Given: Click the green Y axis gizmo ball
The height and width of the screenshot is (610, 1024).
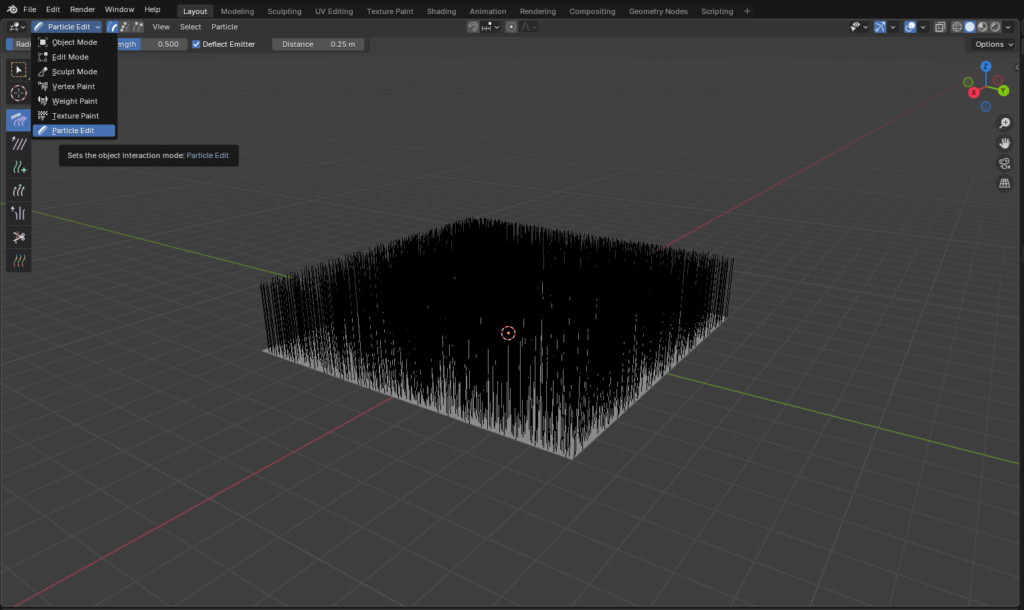Looking at the screenshot, I should click(x=1003, y=91).
